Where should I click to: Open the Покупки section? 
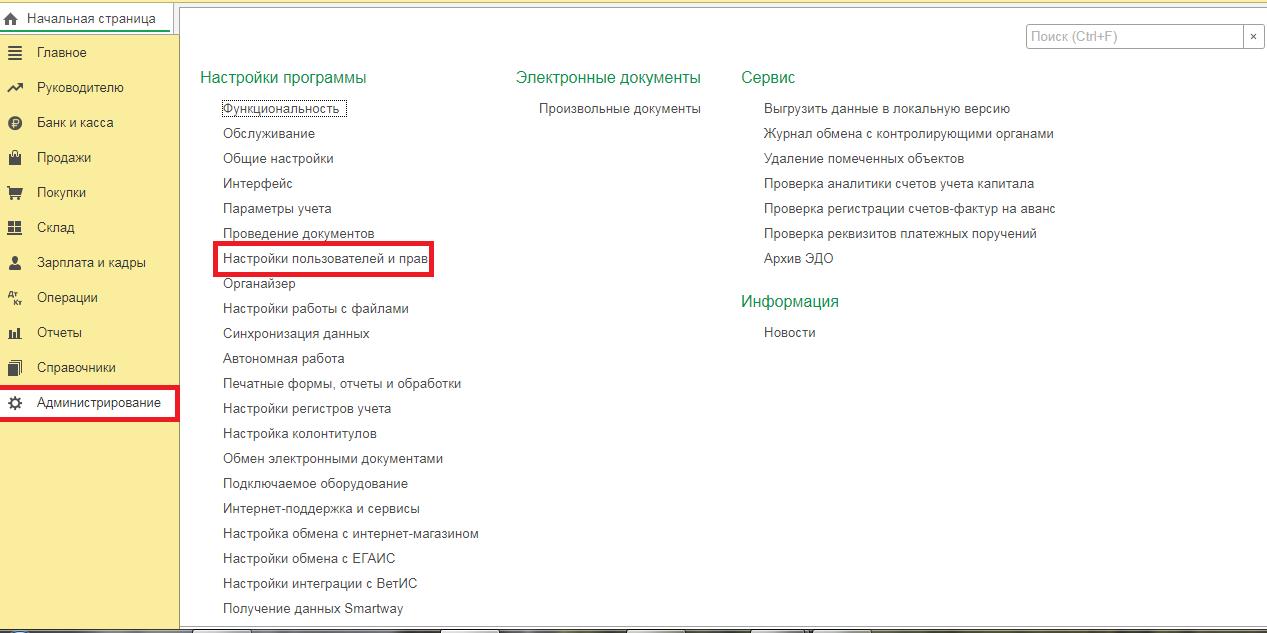tap(61, 193)
